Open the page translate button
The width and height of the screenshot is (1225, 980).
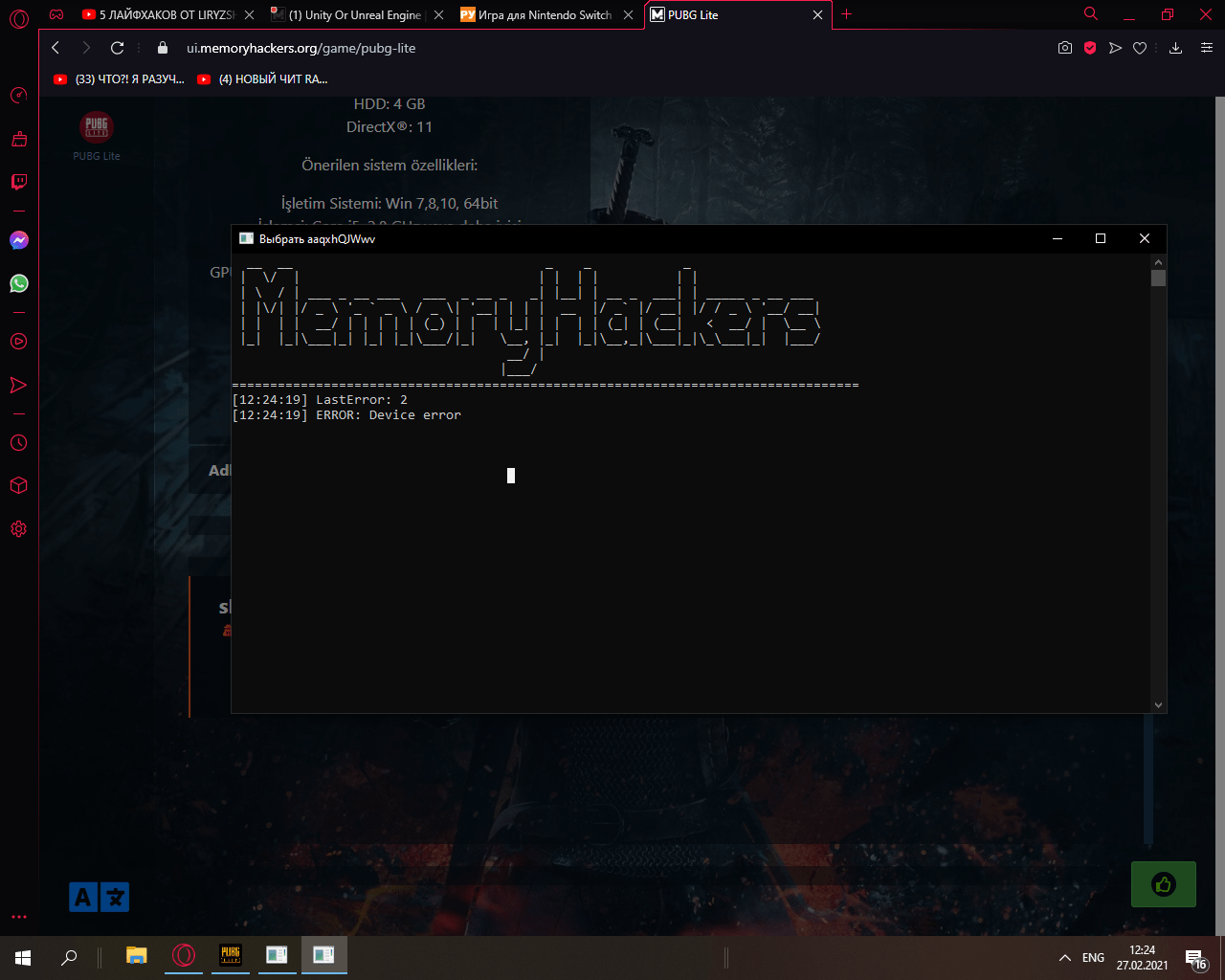[x=99, y=897]
